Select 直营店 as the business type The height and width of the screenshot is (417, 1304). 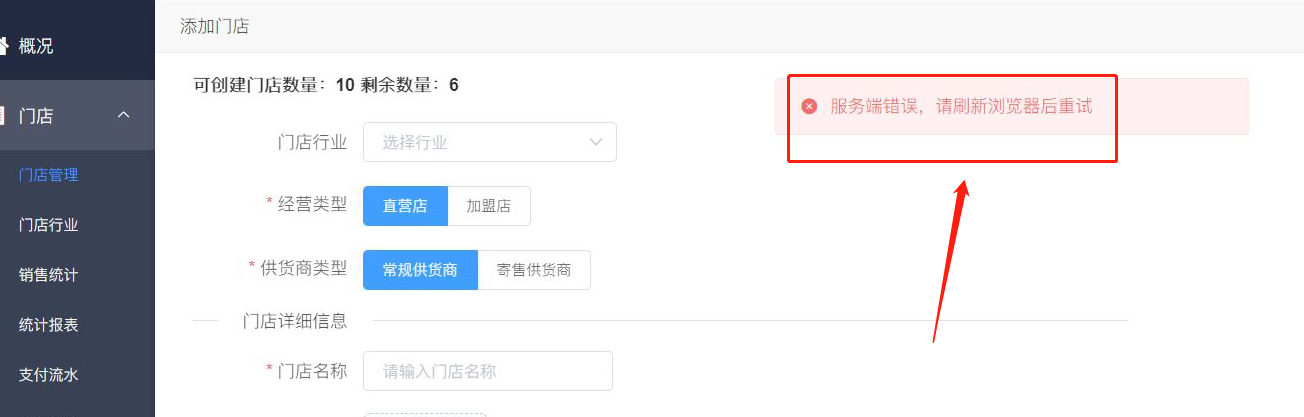click(405, 206)
